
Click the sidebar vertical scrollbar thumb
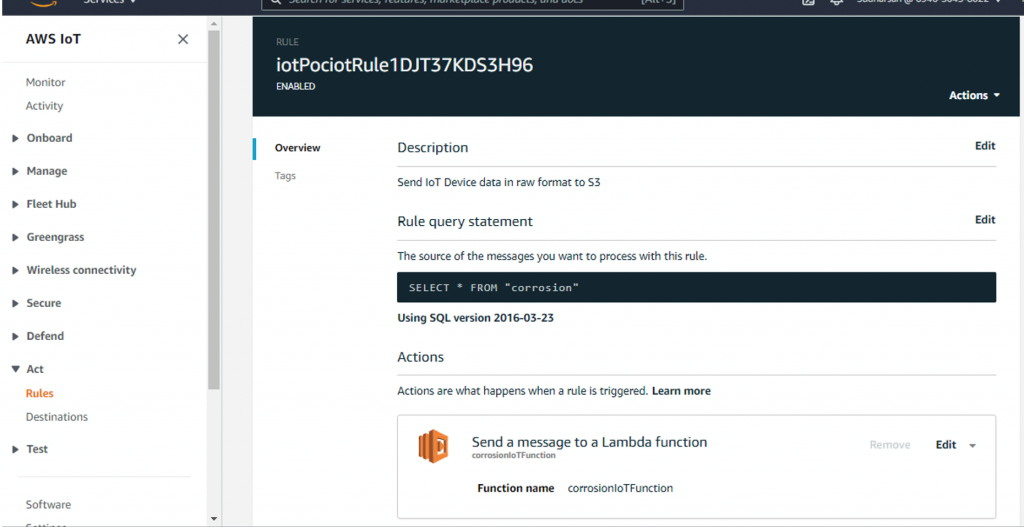214,209
